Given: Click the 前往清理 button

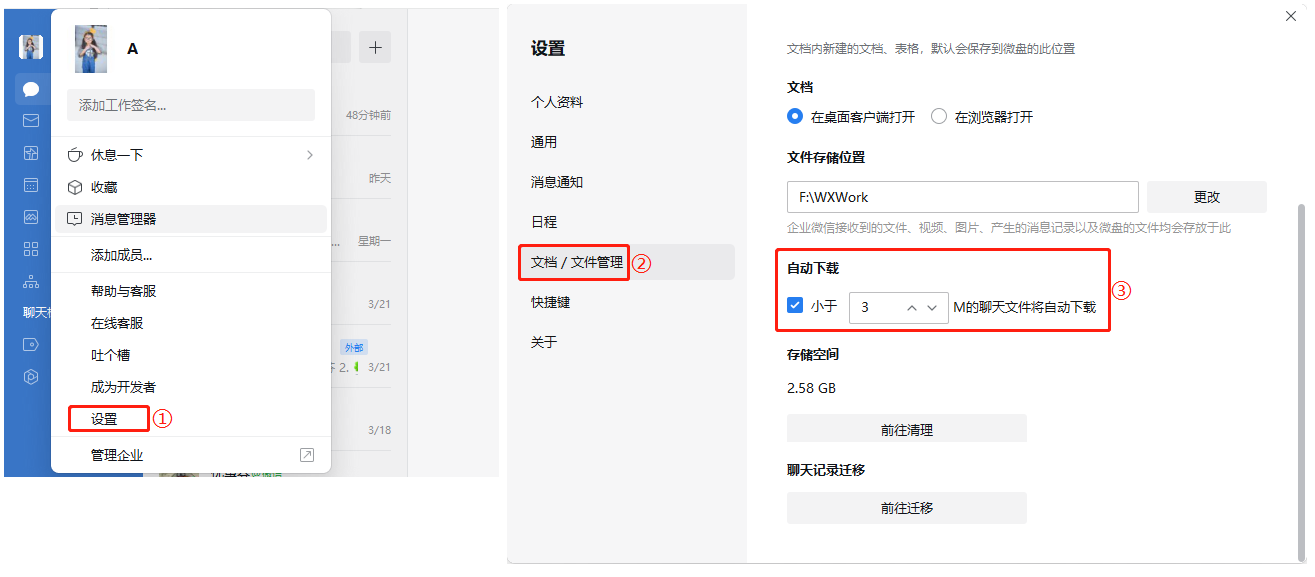Looking at the screenshot, I should tap(907, 429).
